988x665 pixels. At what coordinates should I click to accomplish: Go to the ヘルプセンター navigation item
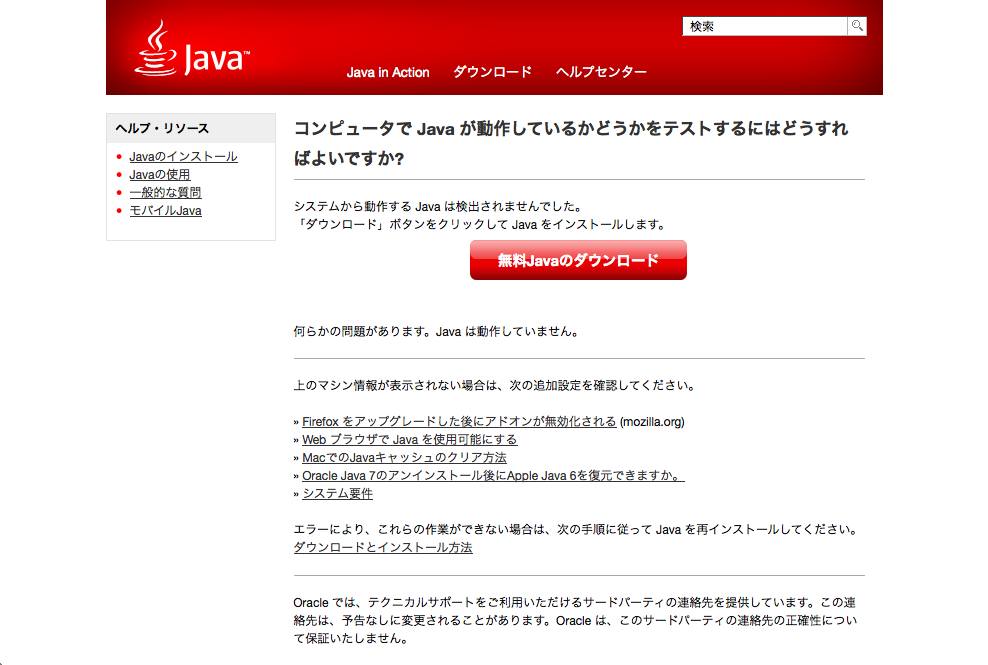[601, 72]
